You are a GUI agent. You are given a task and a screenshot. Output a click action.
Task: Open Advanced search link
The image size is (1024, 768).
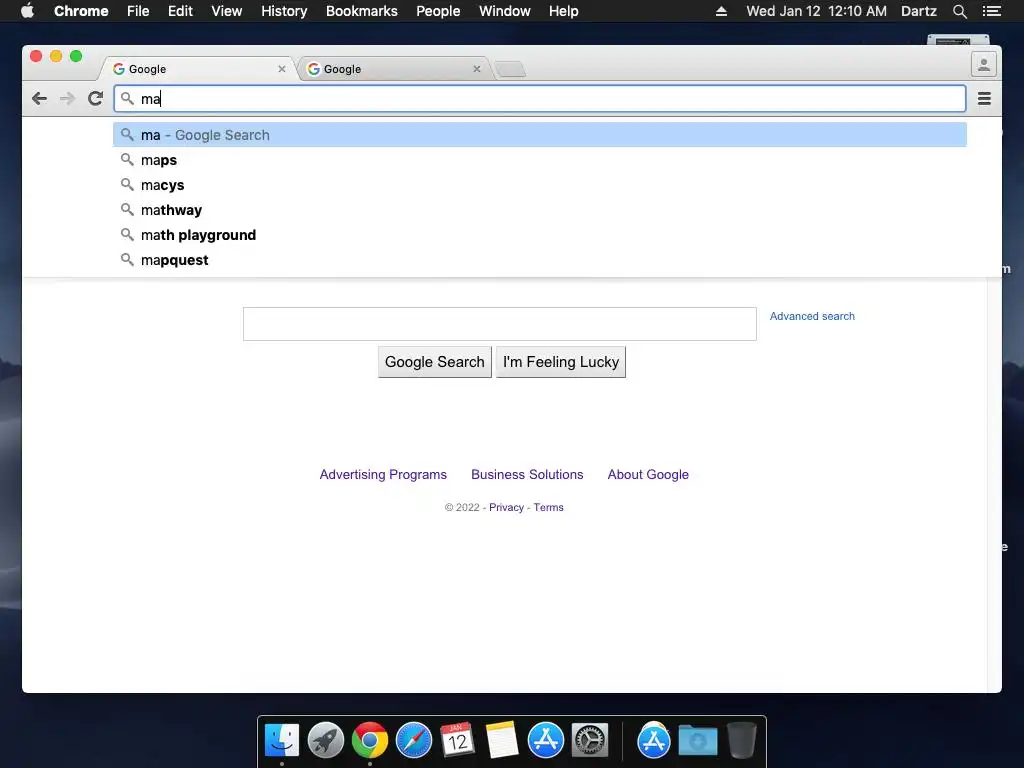[812, 316]
